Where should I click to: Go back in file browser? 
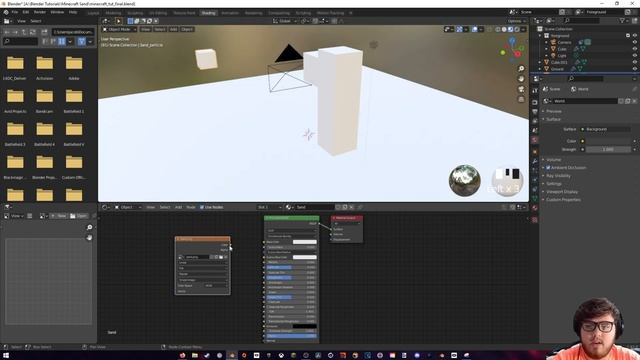point(7,32)
